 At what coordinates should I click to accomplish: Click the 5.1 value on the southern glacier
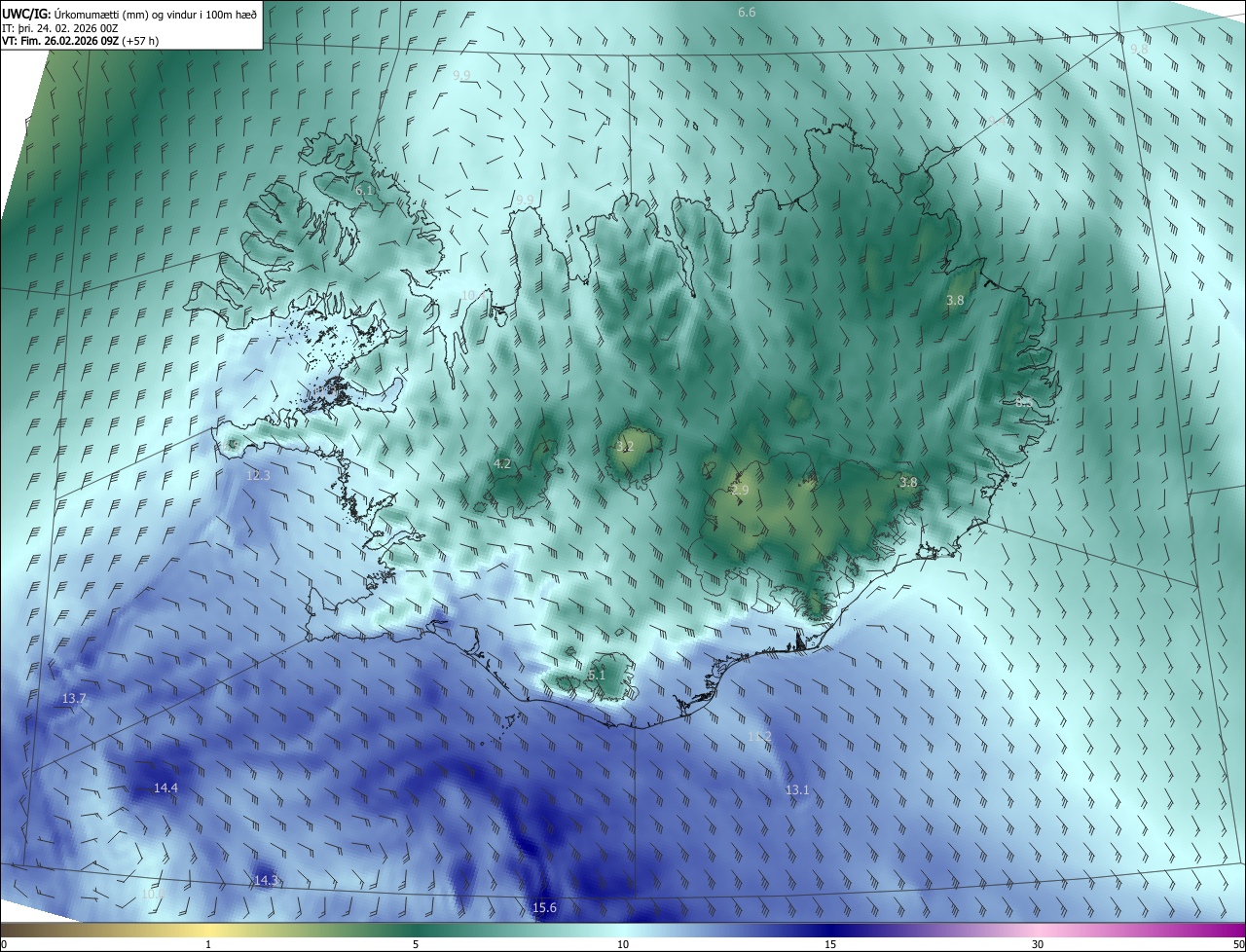click(597, 675)
